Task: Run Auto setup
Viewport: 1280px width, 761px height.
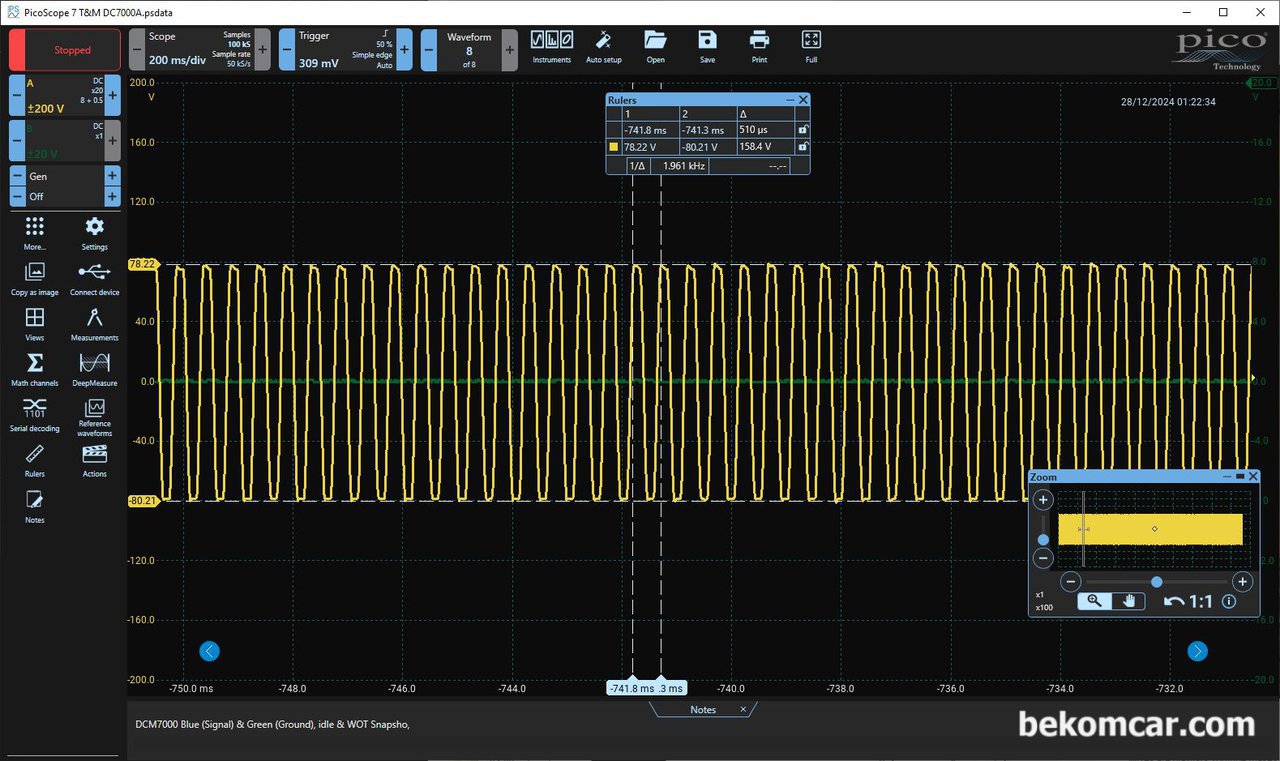Action: tap(603, 46)
